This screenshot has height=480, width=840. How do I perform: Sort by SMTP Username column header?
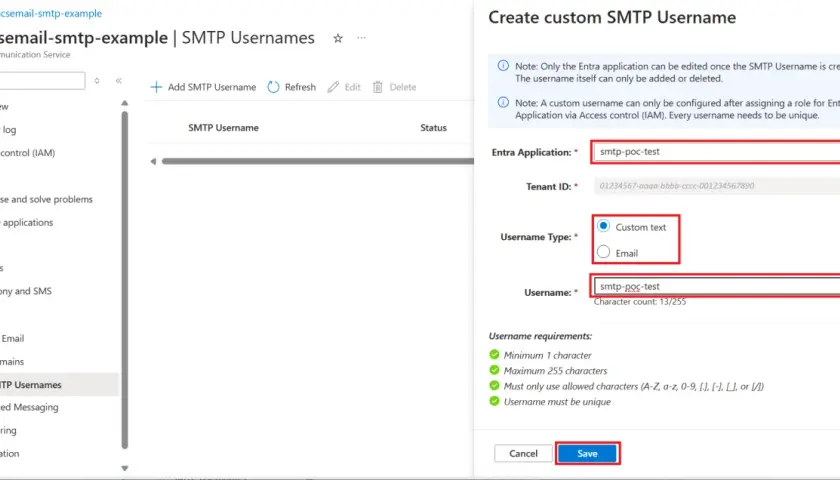223,128
